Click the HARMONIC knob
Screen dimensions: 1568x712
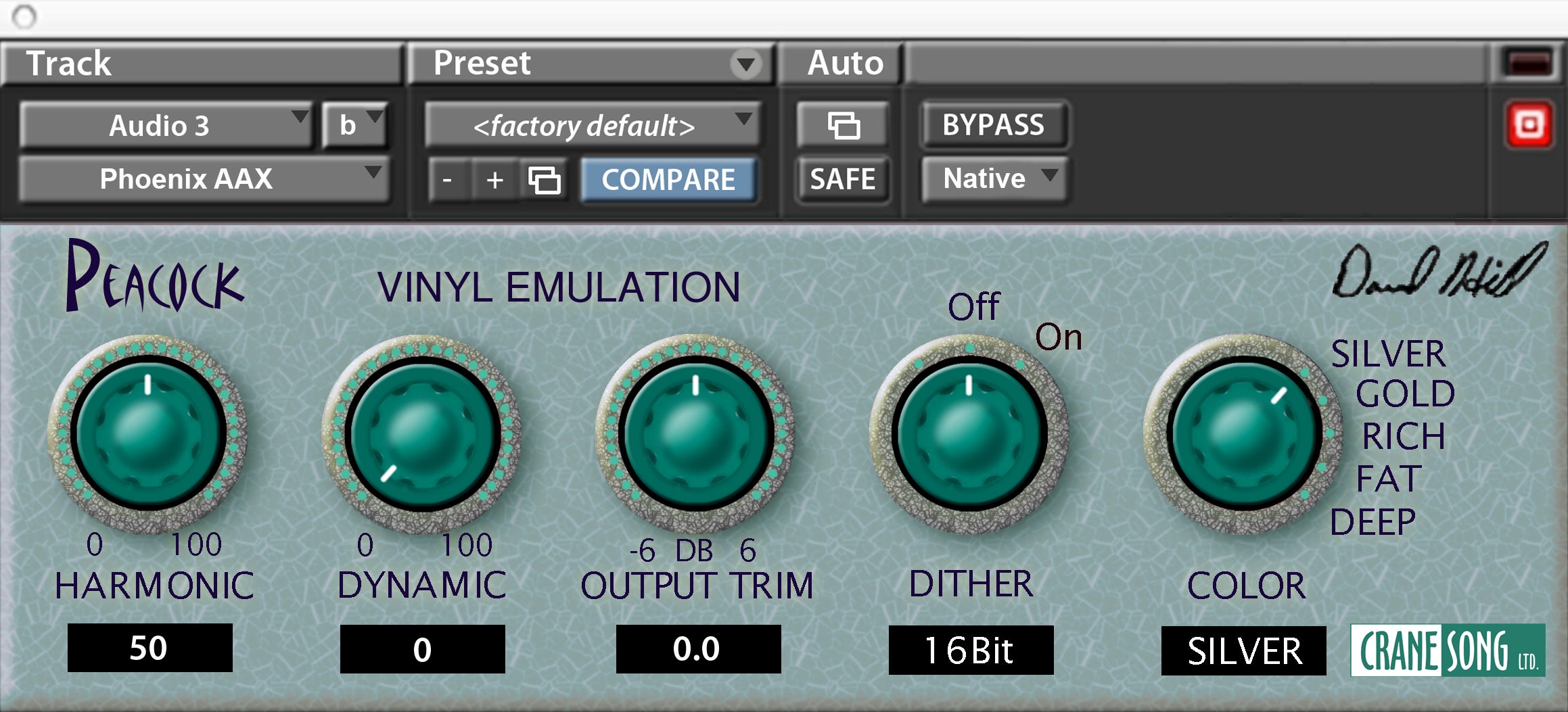pos(149,433)
